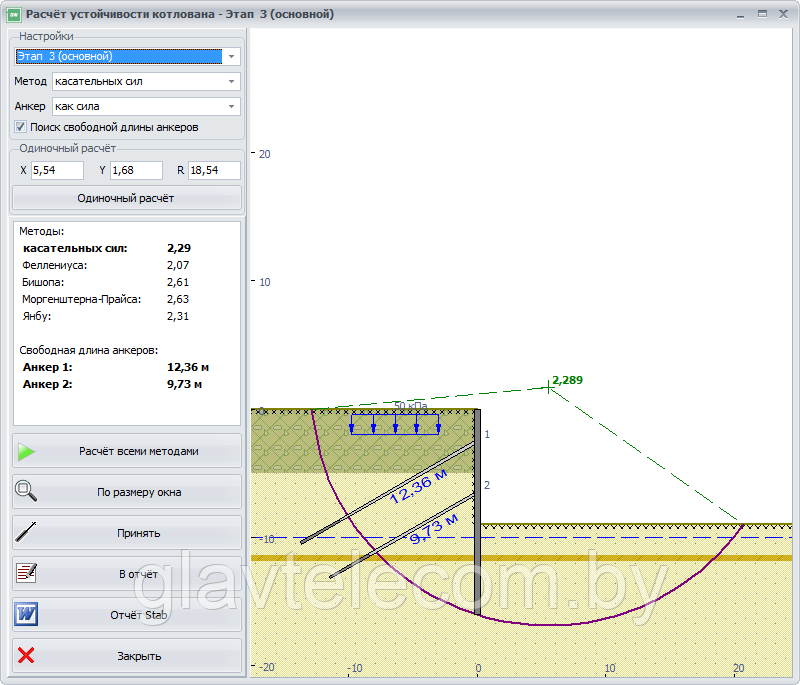The image size is (800, 685).
Task: Click the report notepad icon
Action: pyautogui.click(x=26, y=573)
